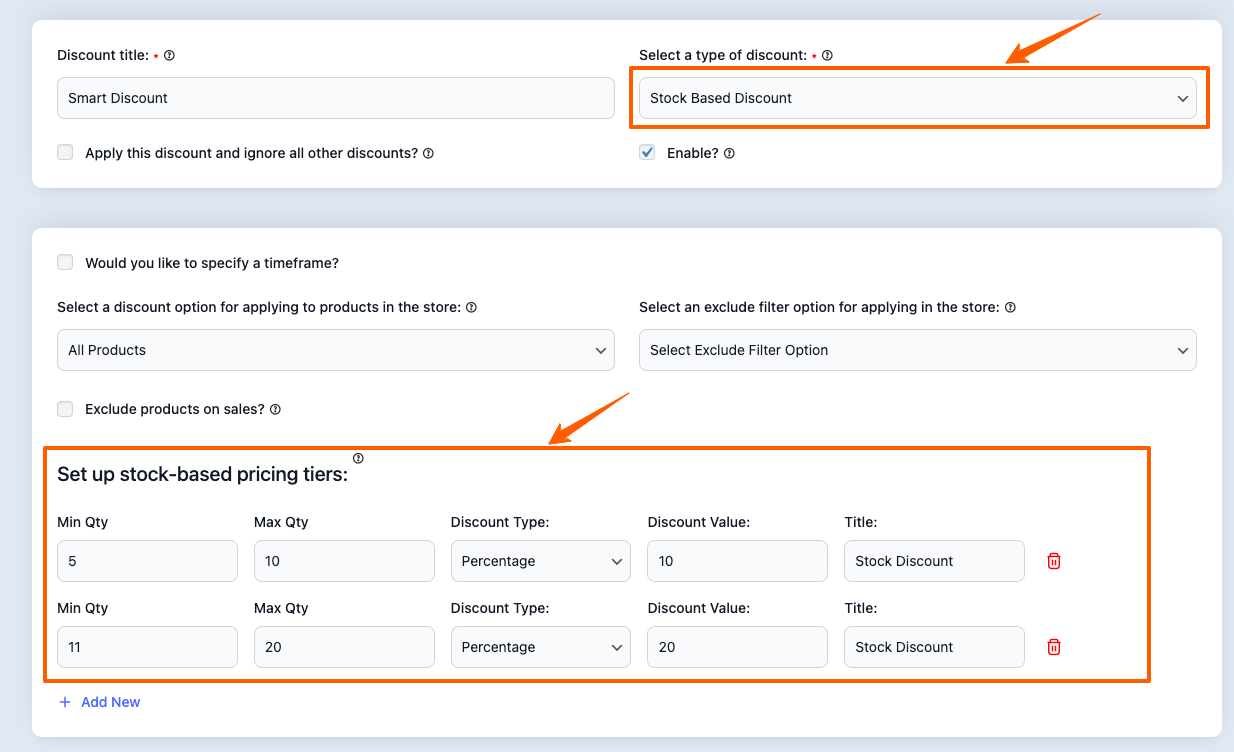Click info icon near stock-based pricing tiers heading
This screenshot has width=1234, height=752.
pyautogui.click(x=358, y=459)
